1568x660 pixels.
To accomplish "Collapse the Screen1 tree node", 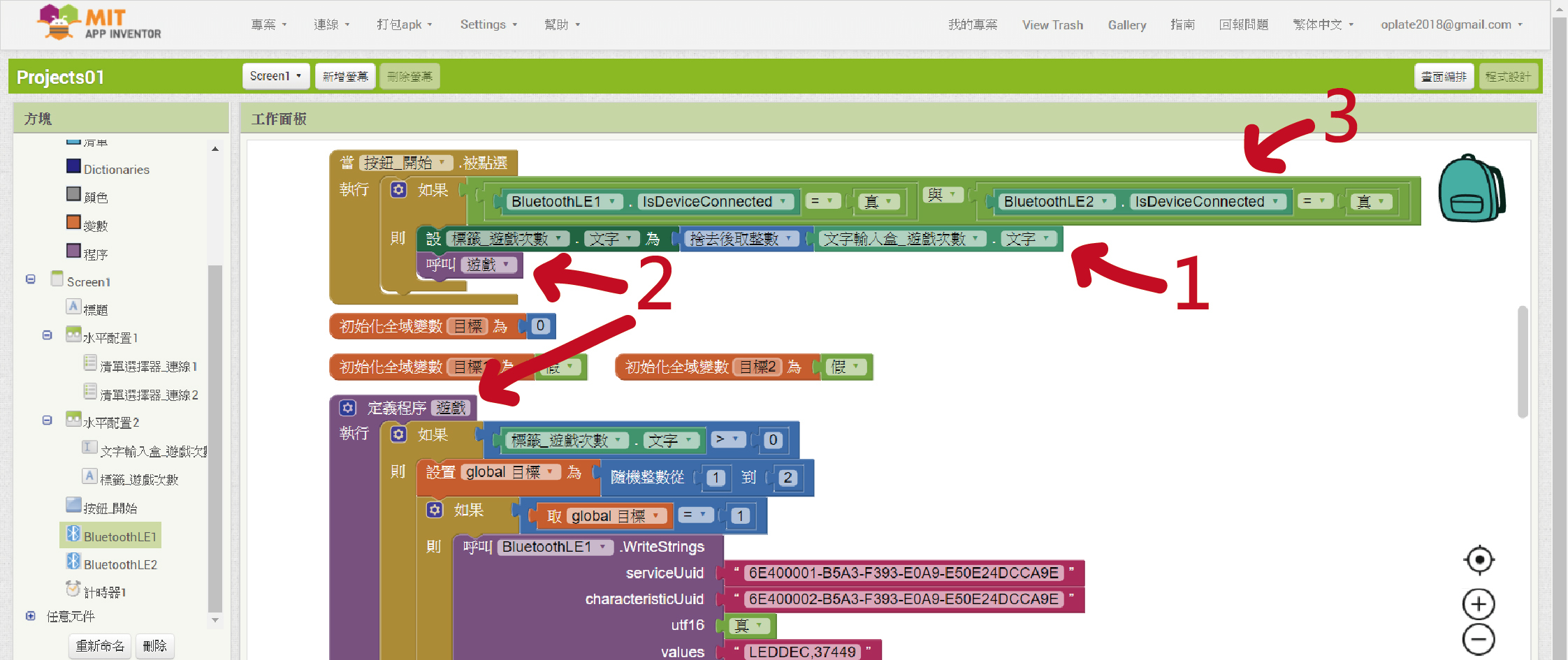I will pos(31,279).
